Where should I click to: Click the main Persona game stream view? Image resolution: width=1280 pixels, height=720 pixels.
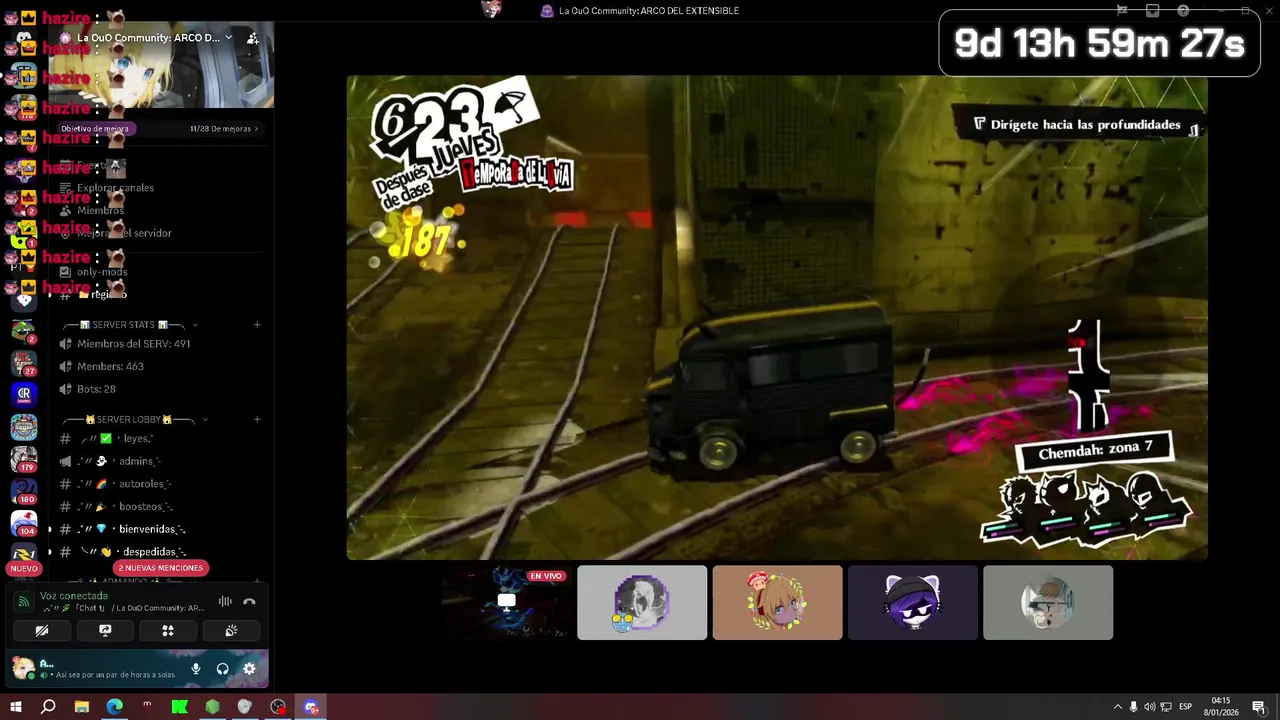777,317
